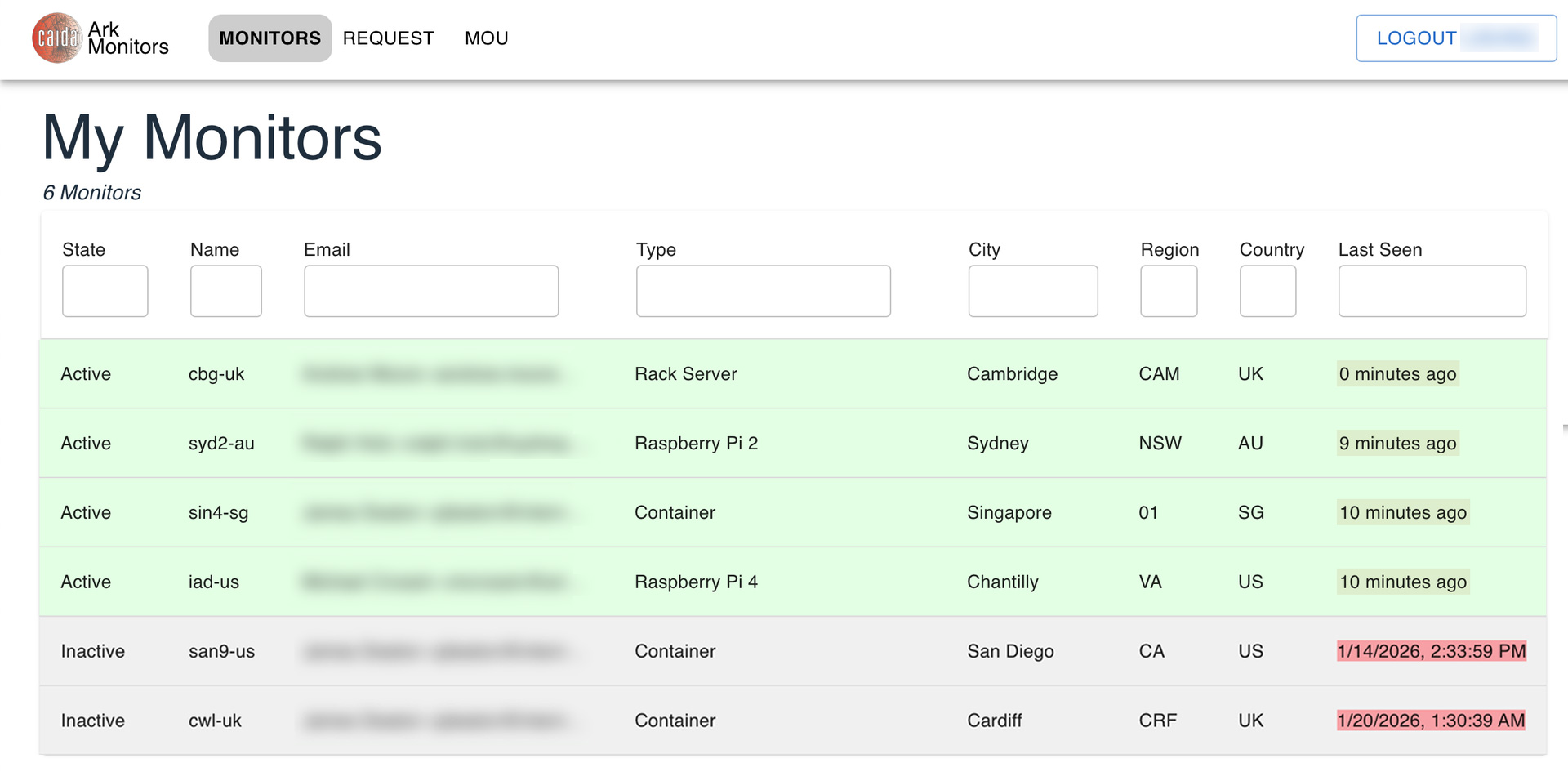This screenshot has height=781, width=1568.
Task: Click the Raspberry Pi 4 type cell
Action: point(697,582)
